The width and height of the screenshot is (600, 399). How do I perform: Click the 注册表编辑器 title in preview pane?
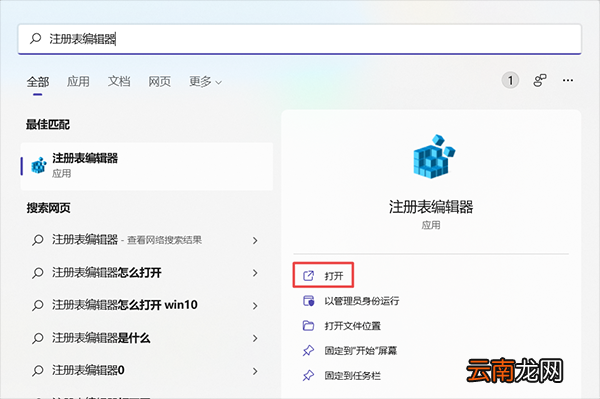(431, 207)
